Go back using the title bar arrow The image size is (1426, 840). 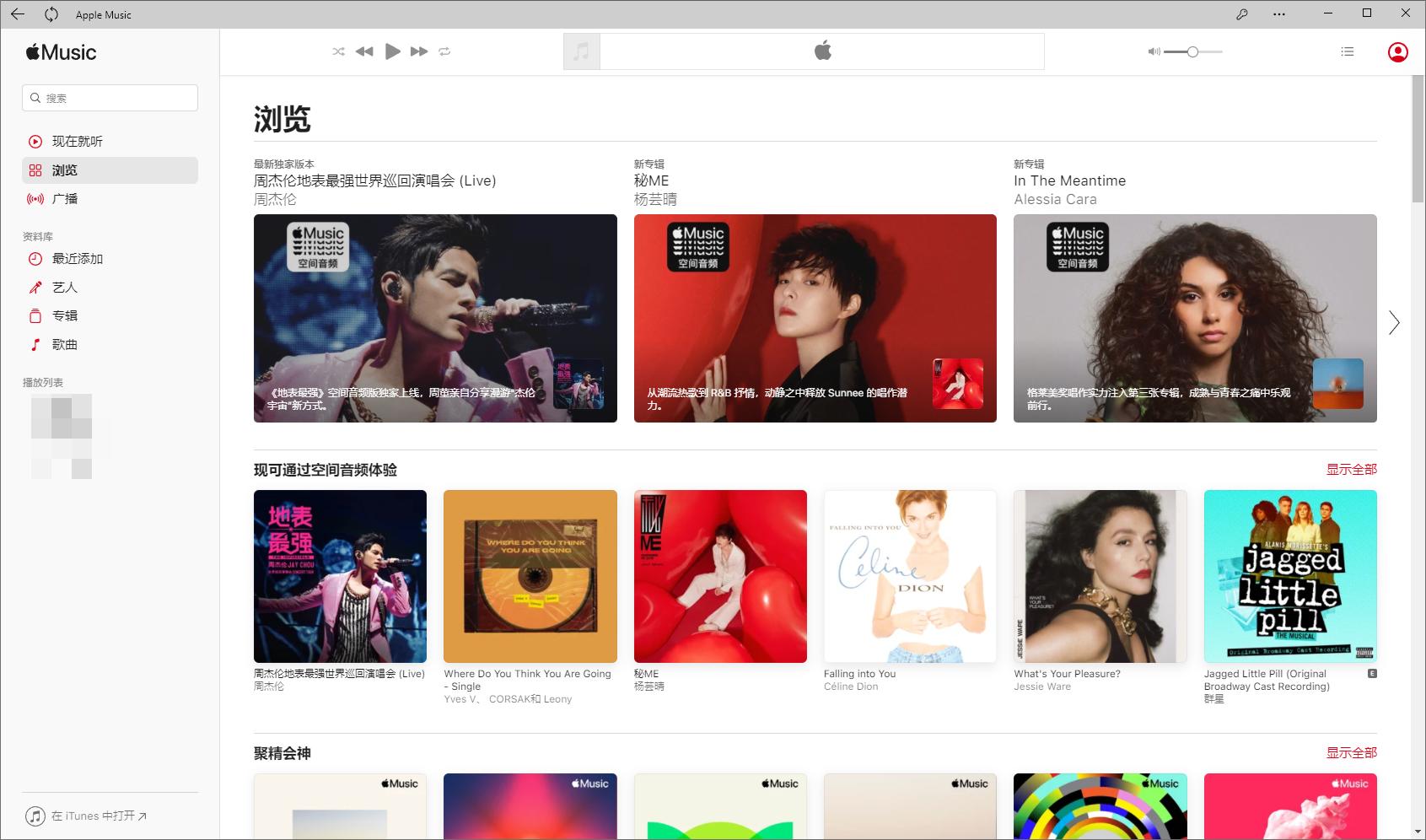pos(18,13)
